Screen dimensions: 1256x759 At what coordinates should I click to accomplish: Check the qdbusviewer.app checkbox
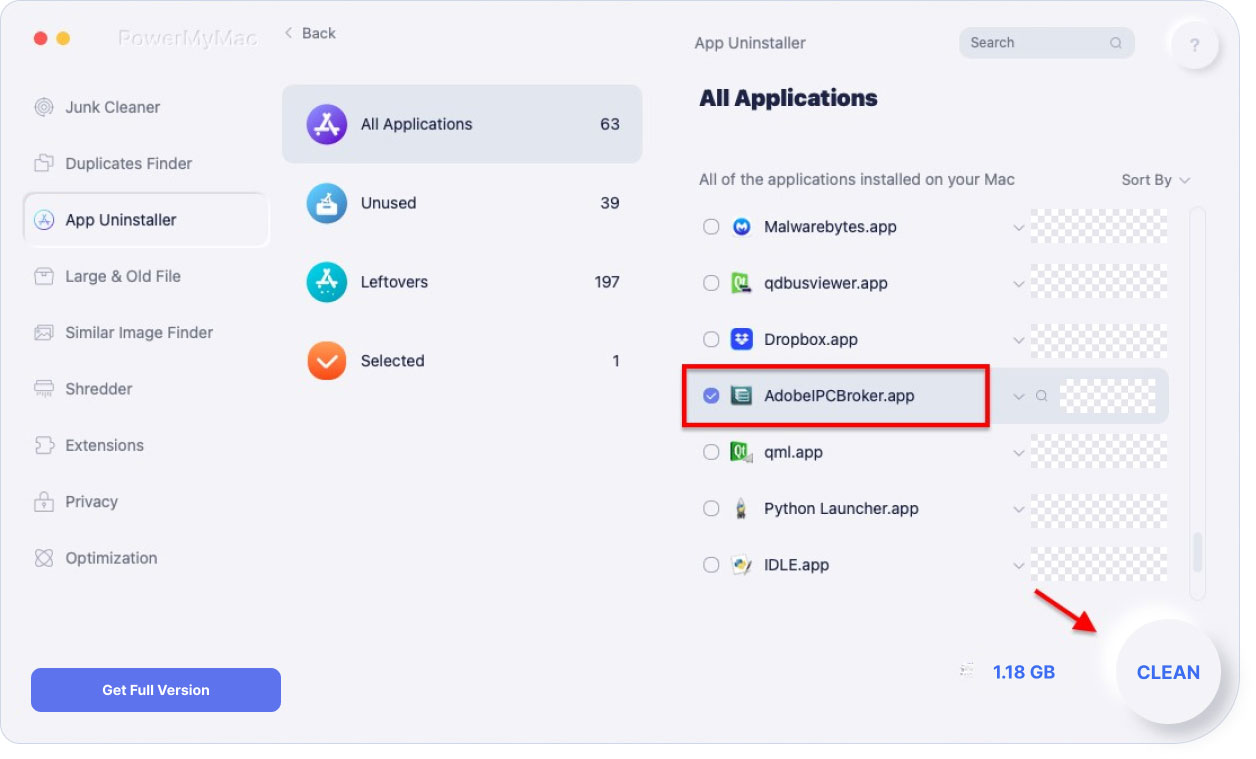click(x=711, y=283)
